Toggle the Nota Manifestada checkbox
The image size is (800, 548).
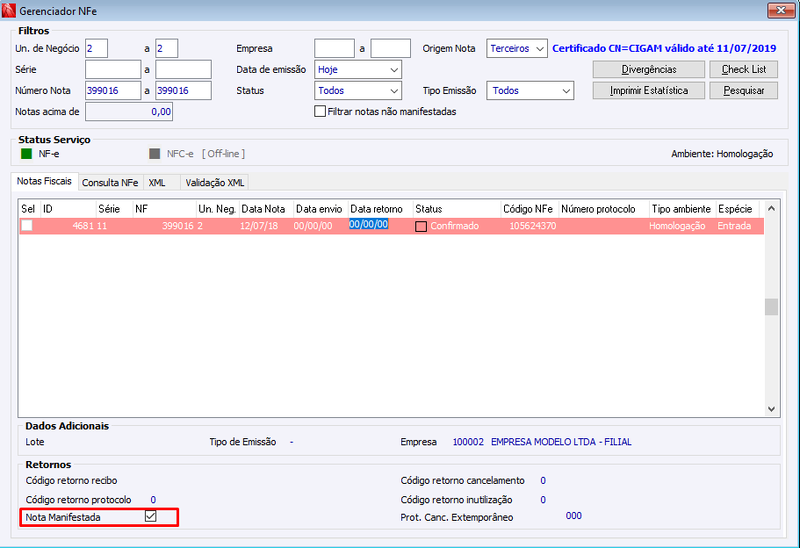tap(151, 516)
